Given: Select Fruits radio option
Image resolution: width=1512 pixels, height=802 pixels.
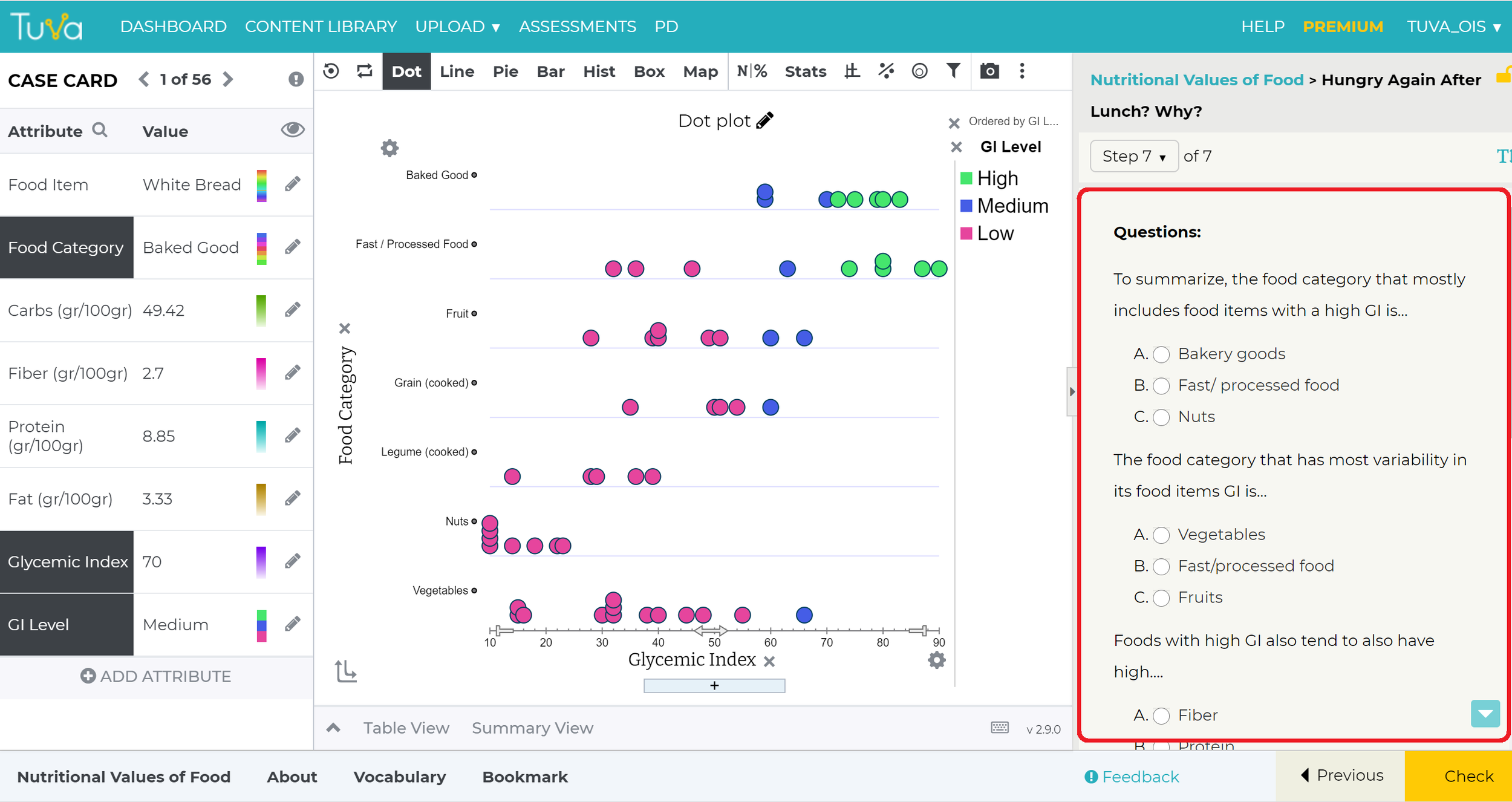Looking at the screenshot, I should pos(1161,598).
